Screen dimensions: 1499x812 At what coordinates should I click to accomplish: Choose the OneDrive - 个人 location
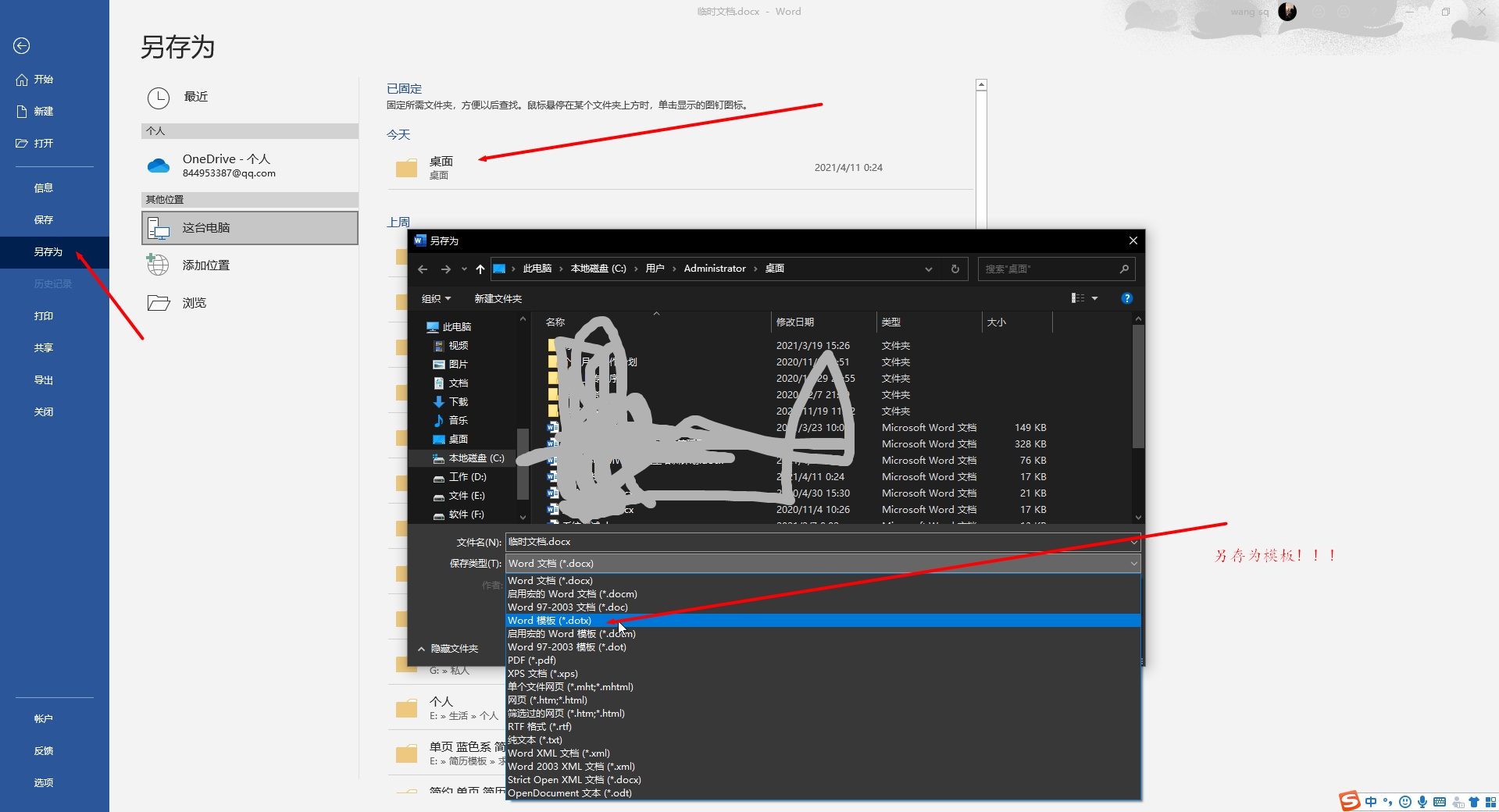[250, 166]
